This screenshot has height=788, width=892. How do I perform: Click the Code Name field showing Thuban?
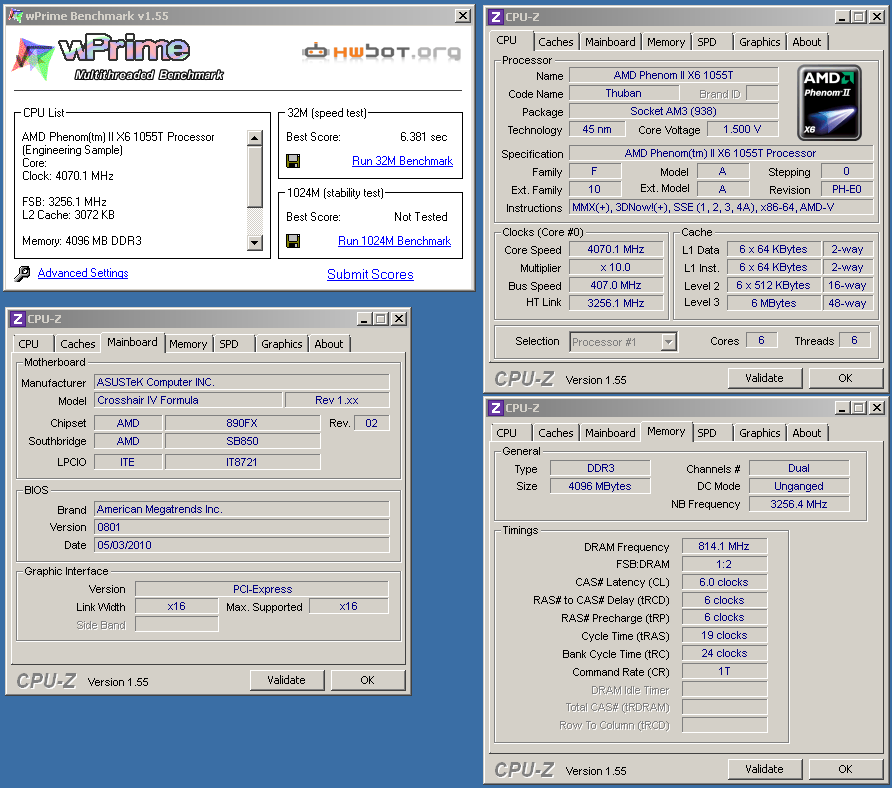pos(623,93)
